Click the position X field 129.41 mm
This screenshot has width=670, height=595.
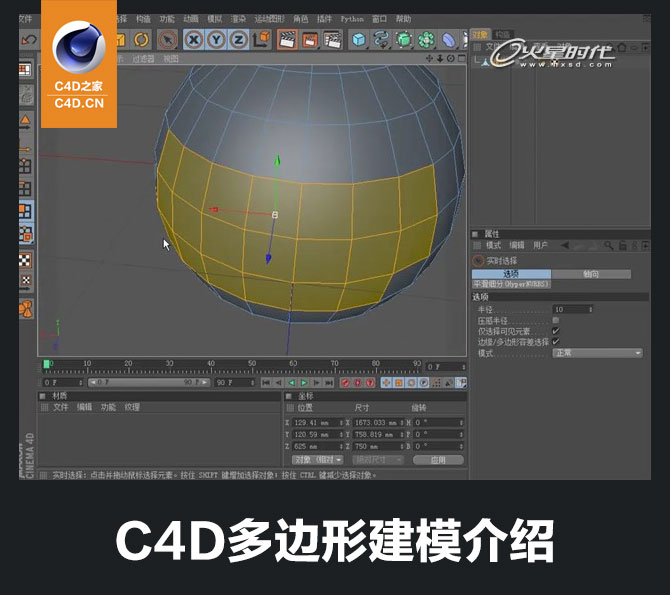pos(317,422)
